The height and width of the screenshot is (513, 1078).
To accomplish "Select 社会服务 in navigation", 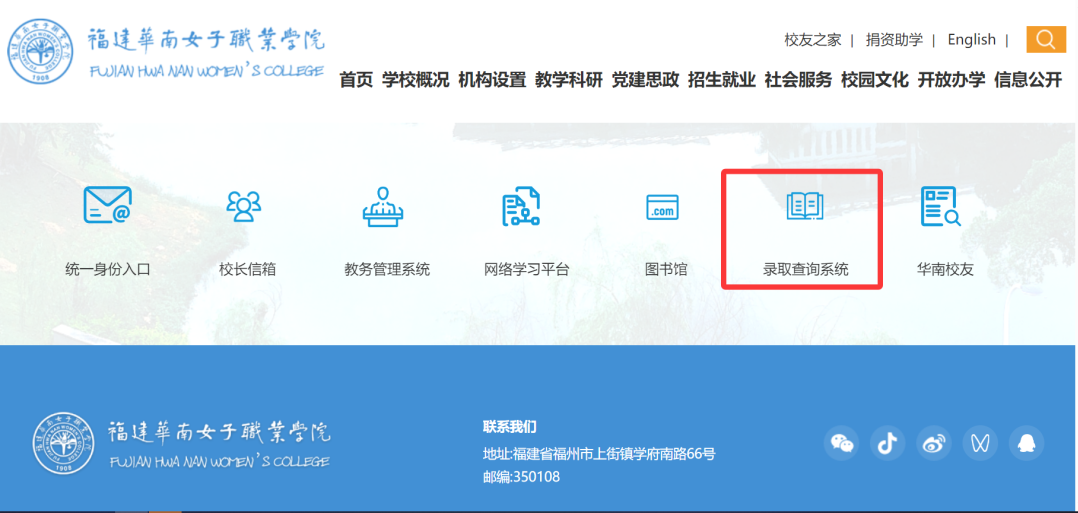I will (798, 80).
